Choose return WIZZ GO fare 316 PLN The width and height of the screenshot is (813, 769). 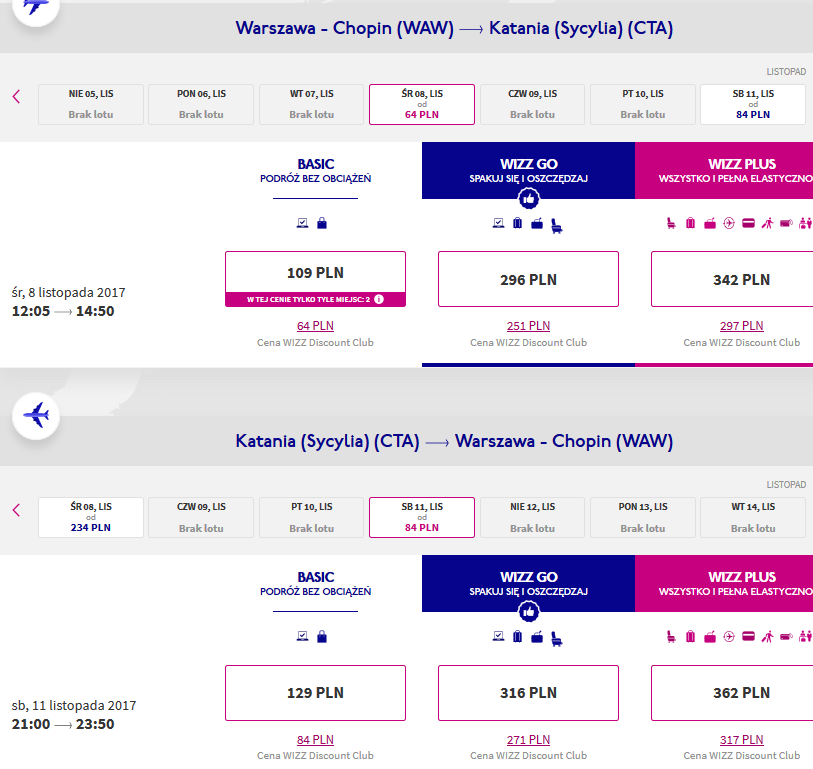(528, 693)
